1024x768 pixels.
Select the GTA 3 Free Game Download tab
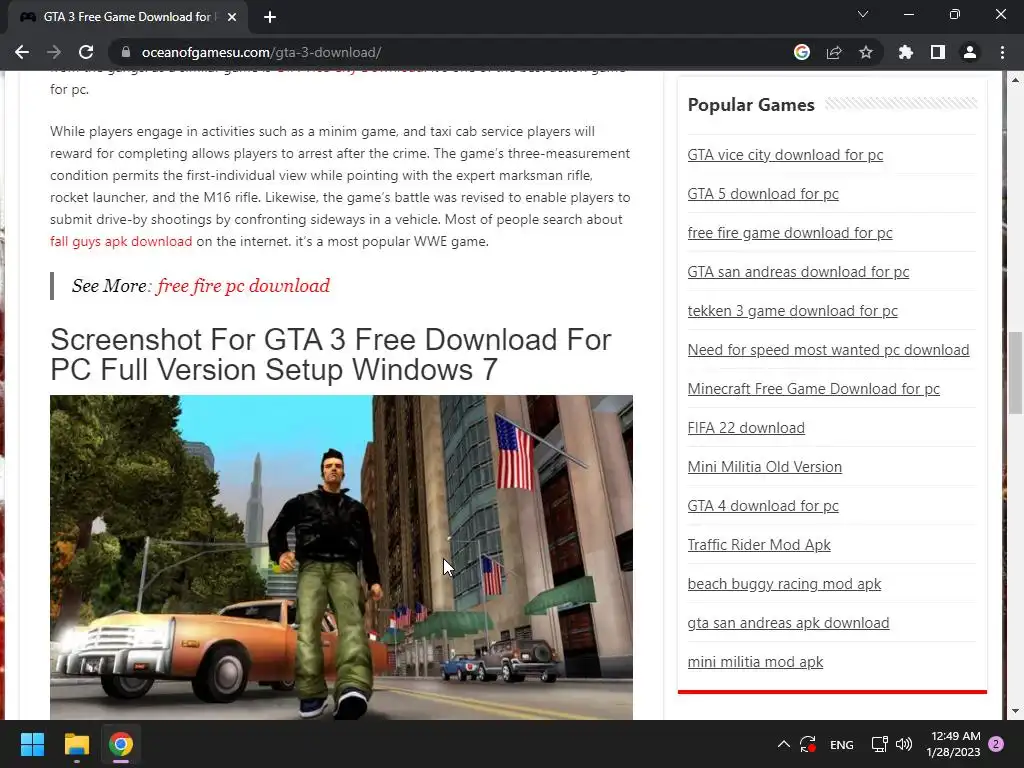click(x=128, y=17)
